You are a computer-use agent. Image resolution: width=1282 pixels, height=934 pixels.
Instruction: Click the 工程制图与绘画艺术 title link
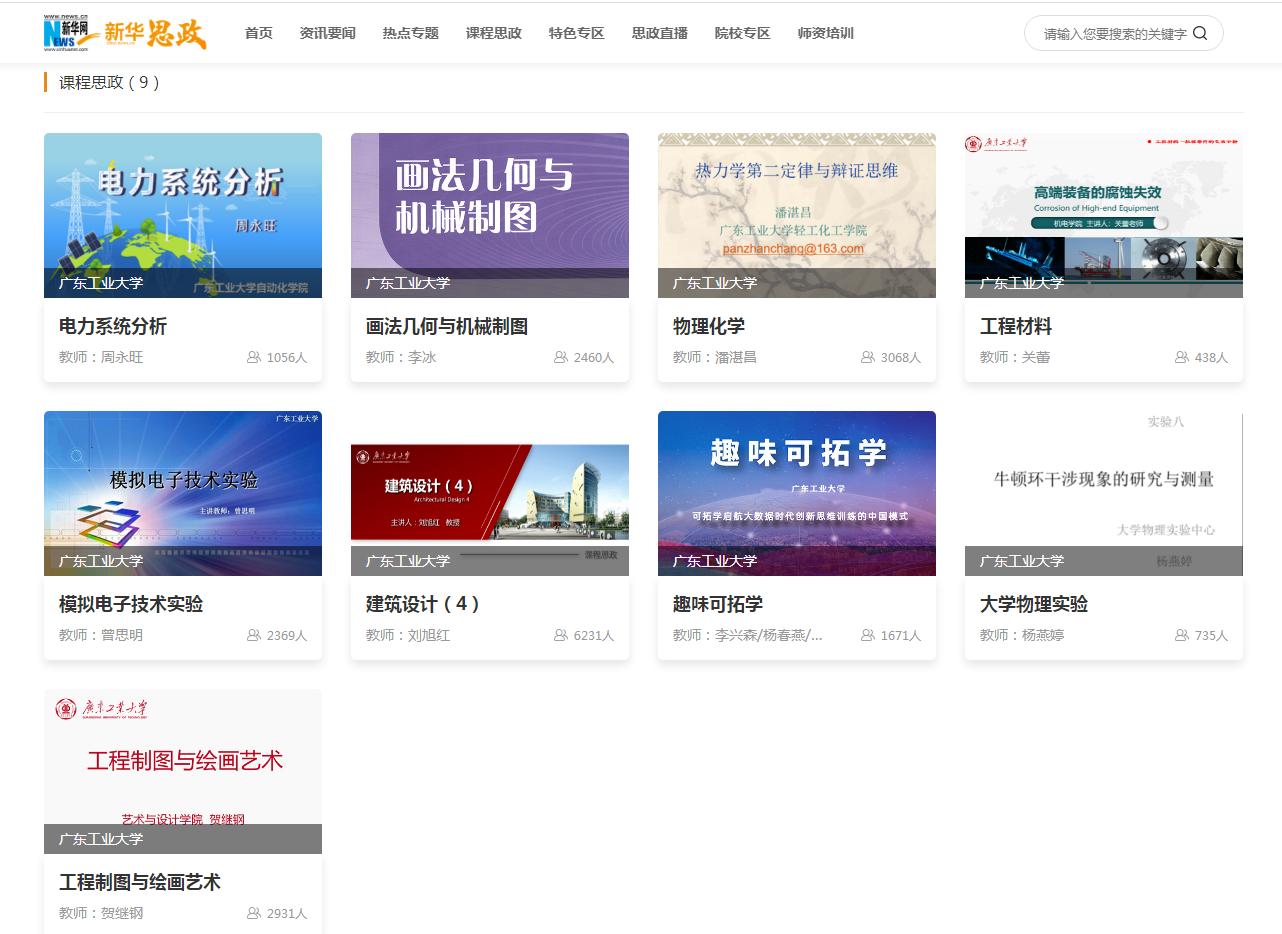[x=140, y=883]
